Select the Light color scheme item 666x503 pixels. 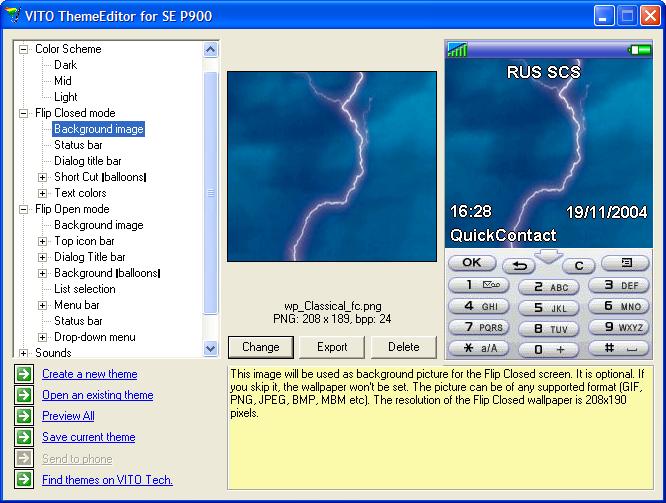65,97
